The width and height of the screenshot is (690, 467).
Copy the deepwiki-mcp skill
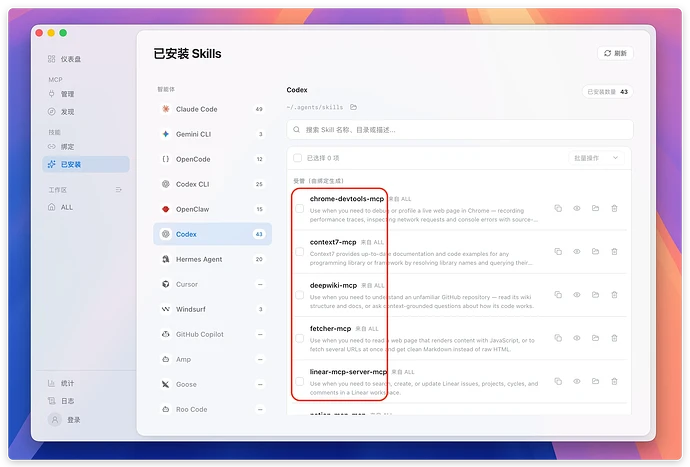click(x=558, y=295)
